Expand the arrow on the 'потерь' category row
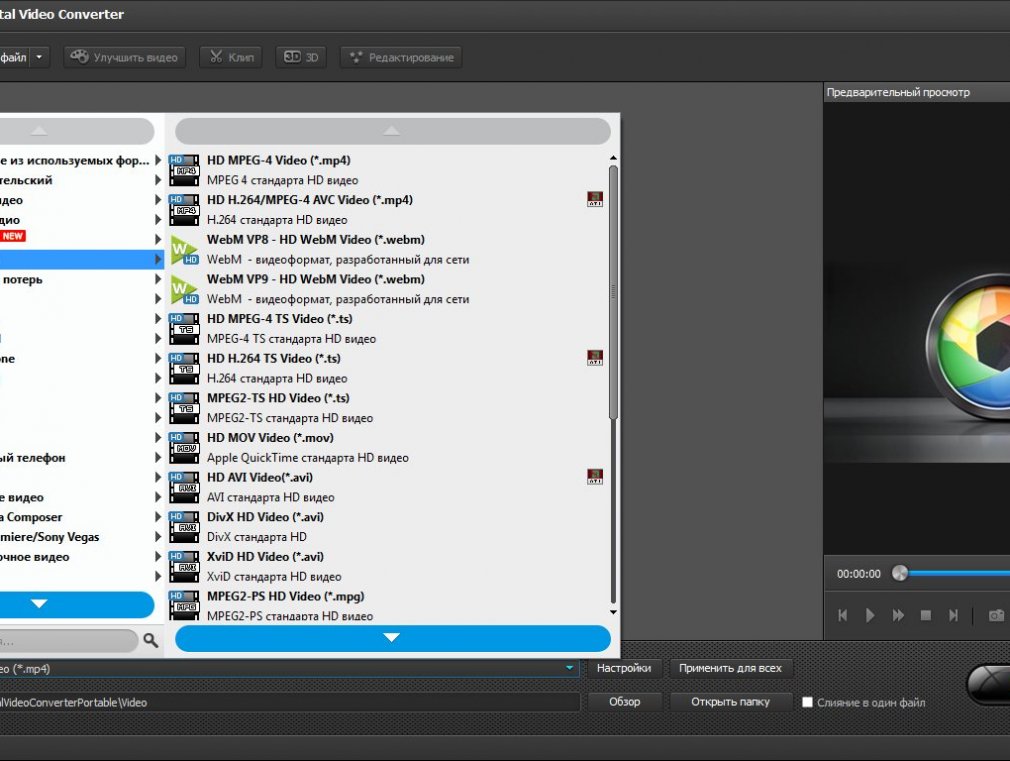Viewport: 1010px width, 761px height. [158, 279]
